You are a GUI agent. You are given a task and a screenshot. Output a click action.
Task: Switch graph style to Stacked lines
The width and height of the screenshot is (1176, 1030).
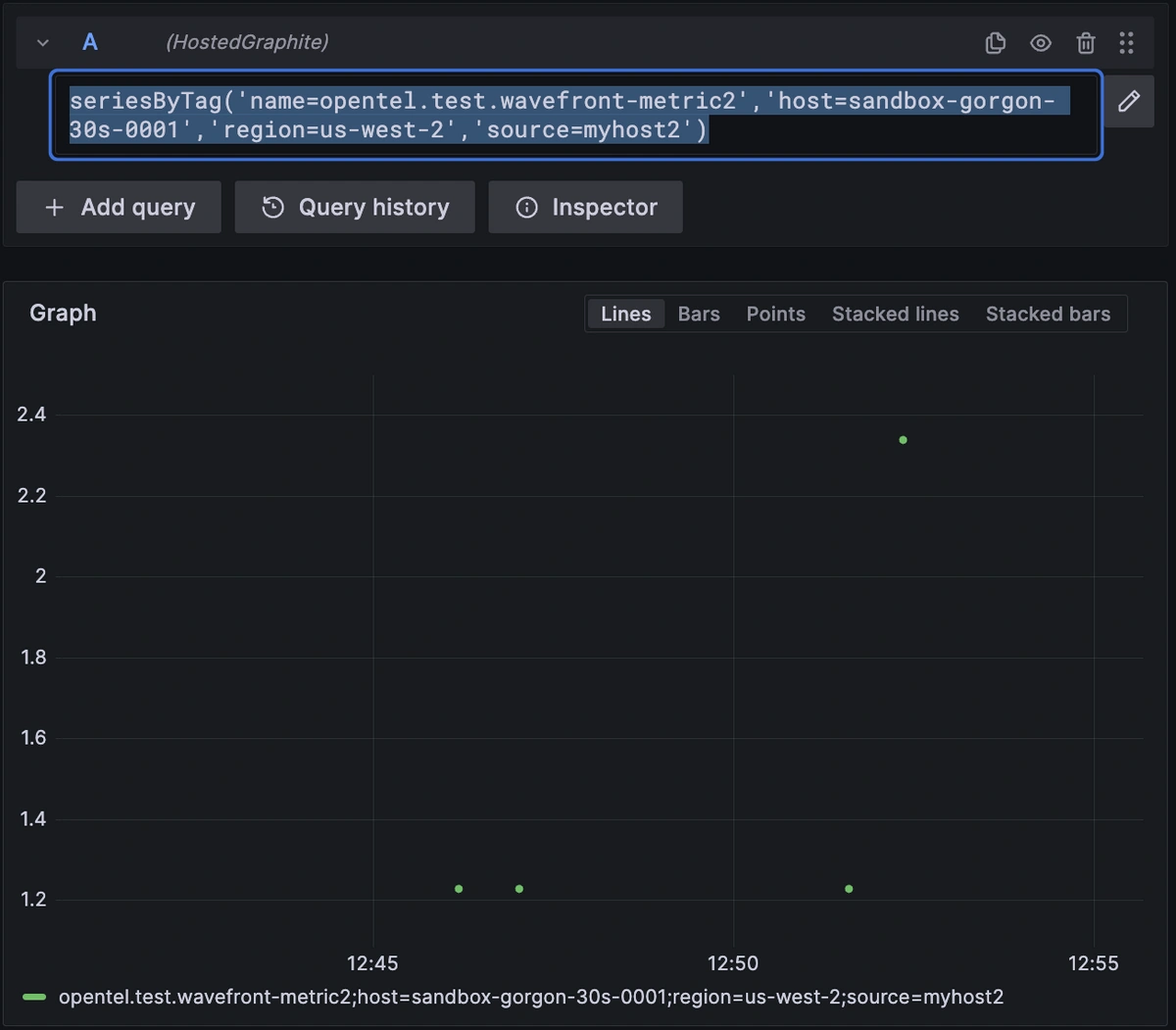[896, 314]
